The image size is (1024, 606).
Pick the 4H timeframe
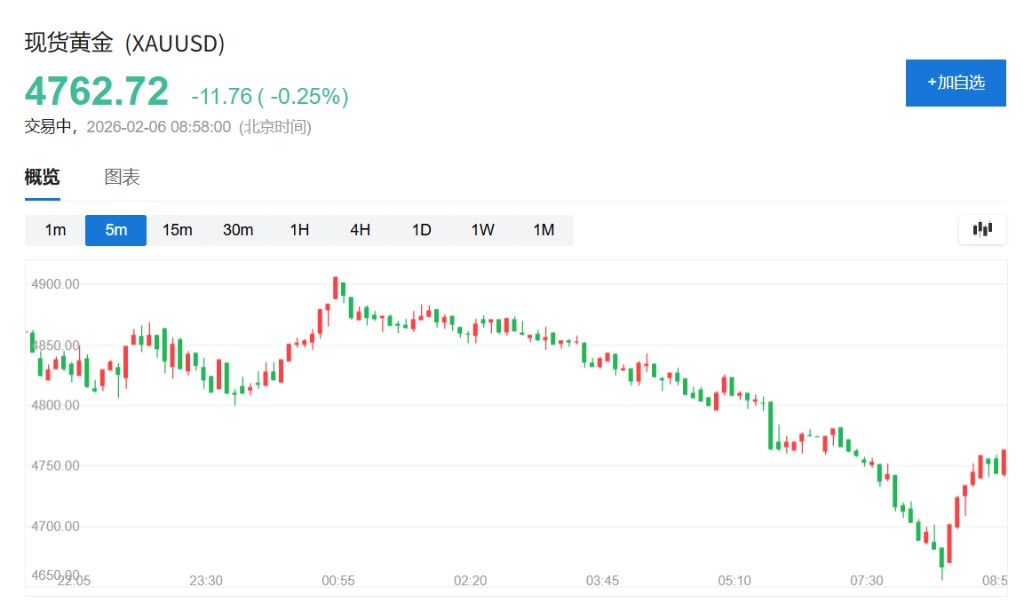360,230
